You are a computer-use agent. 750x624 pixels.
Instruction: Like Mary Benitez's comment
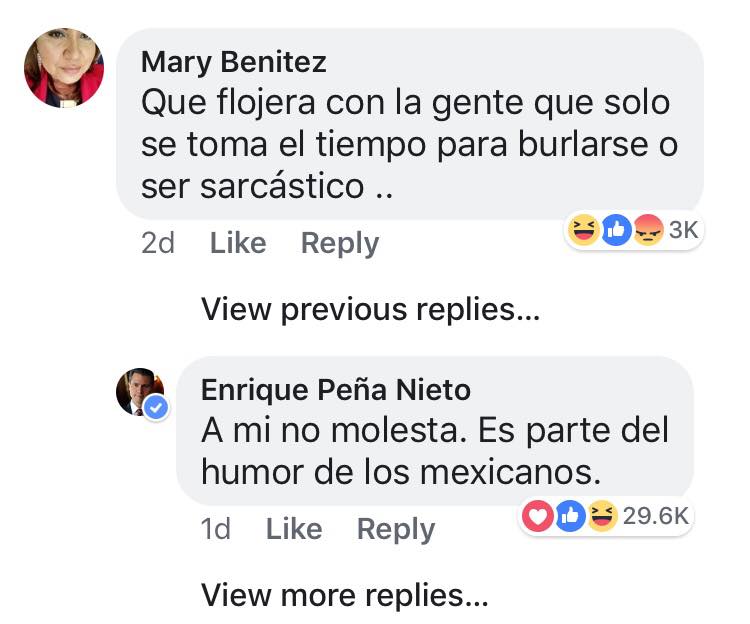click(x=238, y=243)
